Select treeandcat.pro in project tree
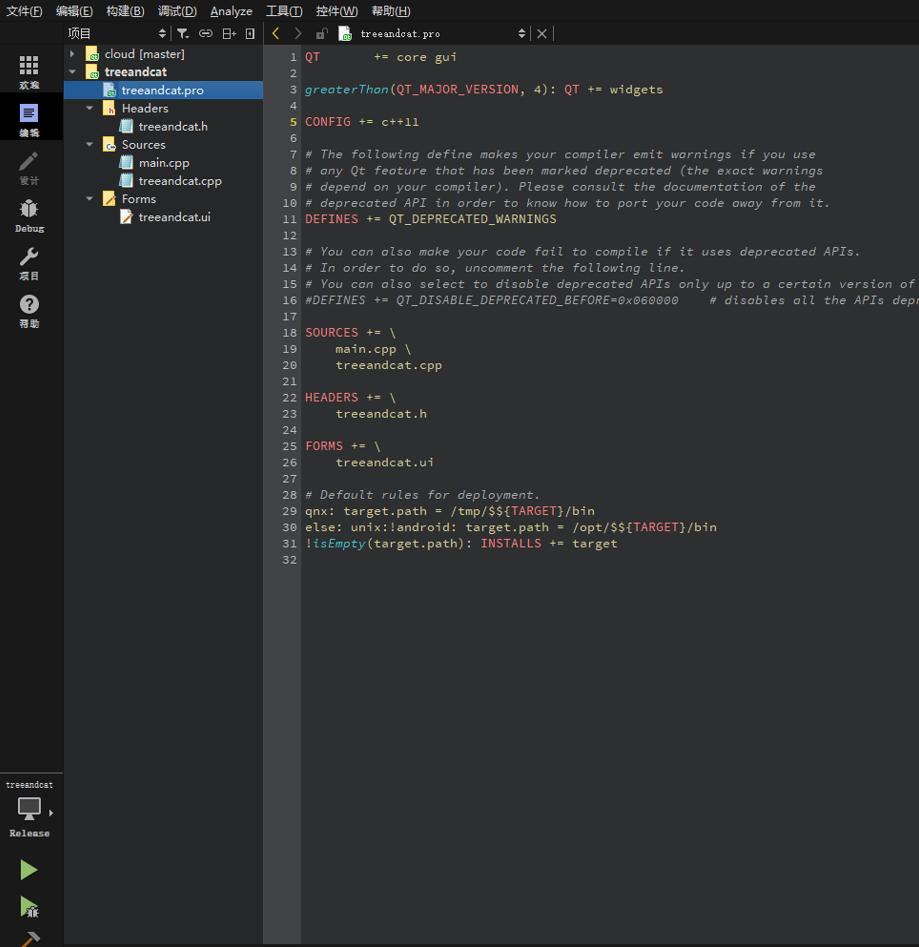919x947 pixels. pyautogui.click(x=162, y=90)
